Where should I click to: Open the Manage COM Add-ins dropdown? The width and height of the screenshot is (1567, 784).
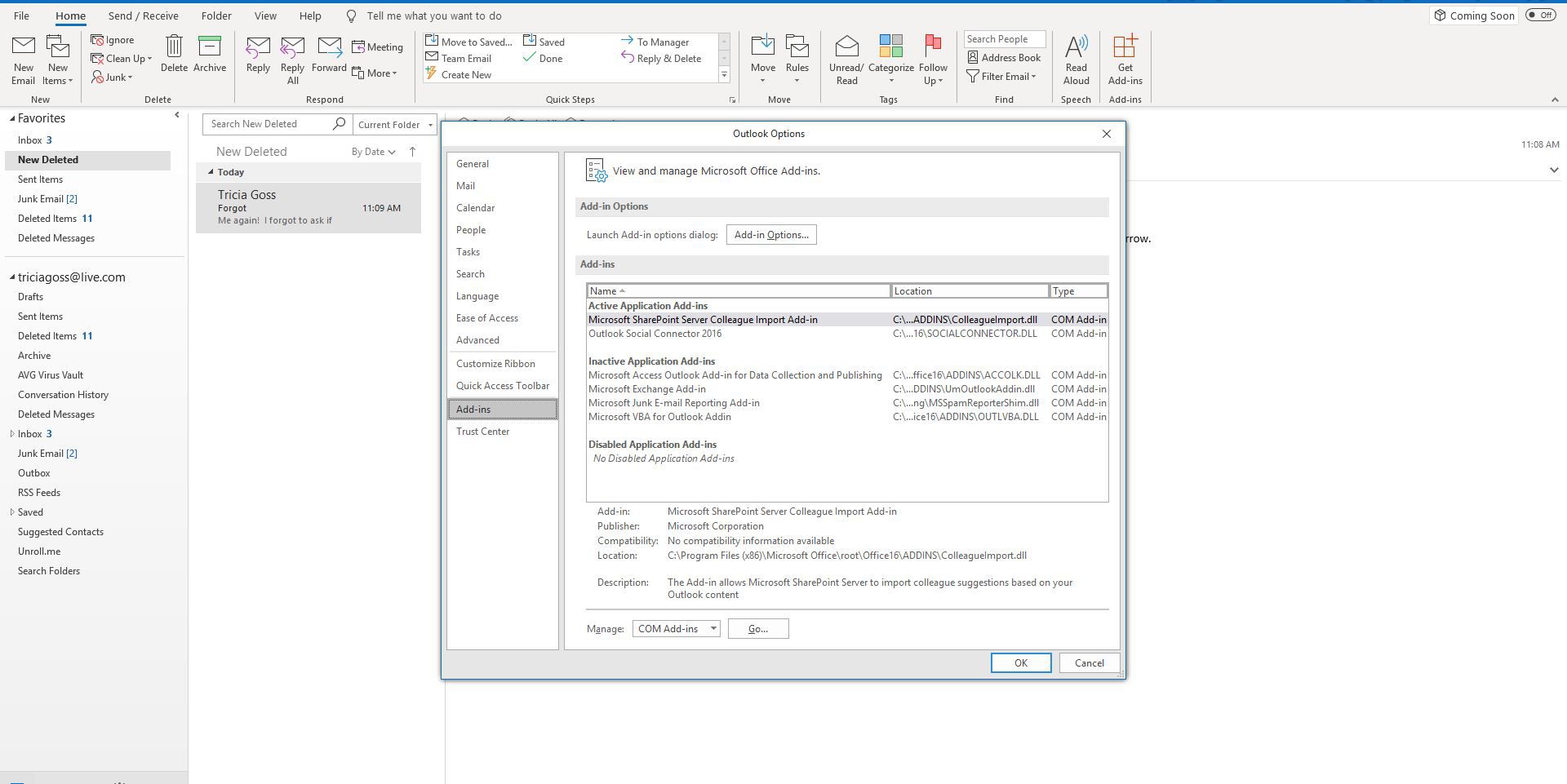[676, 629]
